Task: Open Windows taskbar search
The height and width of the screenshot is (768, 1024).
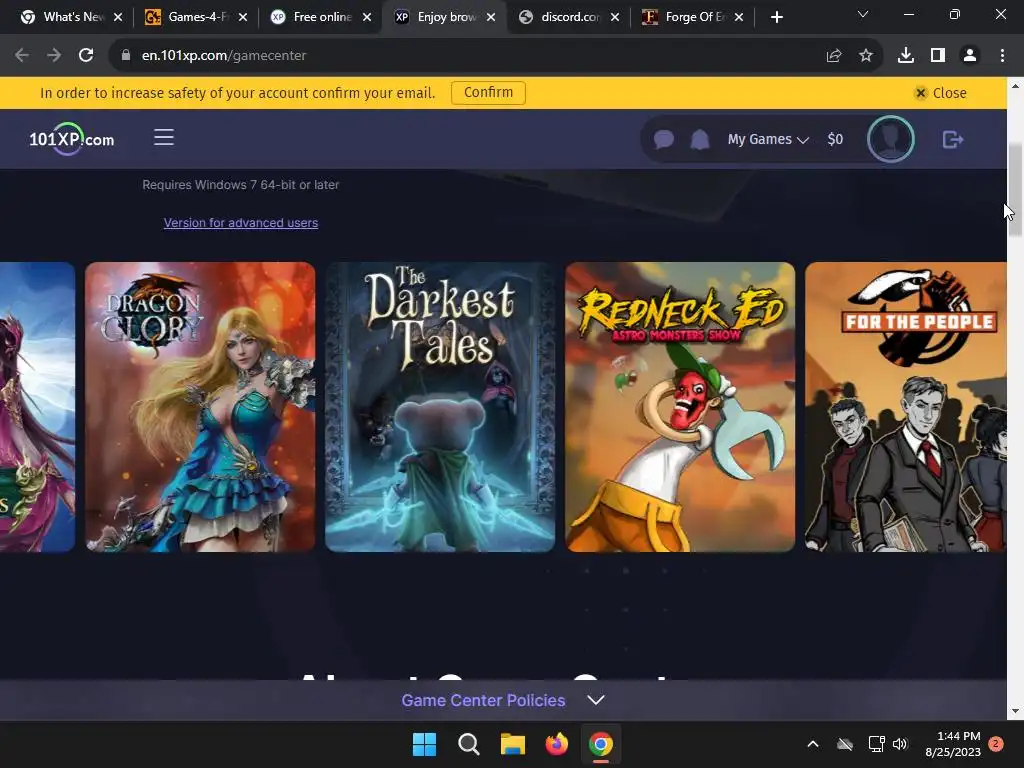Action: click(468, 744)
